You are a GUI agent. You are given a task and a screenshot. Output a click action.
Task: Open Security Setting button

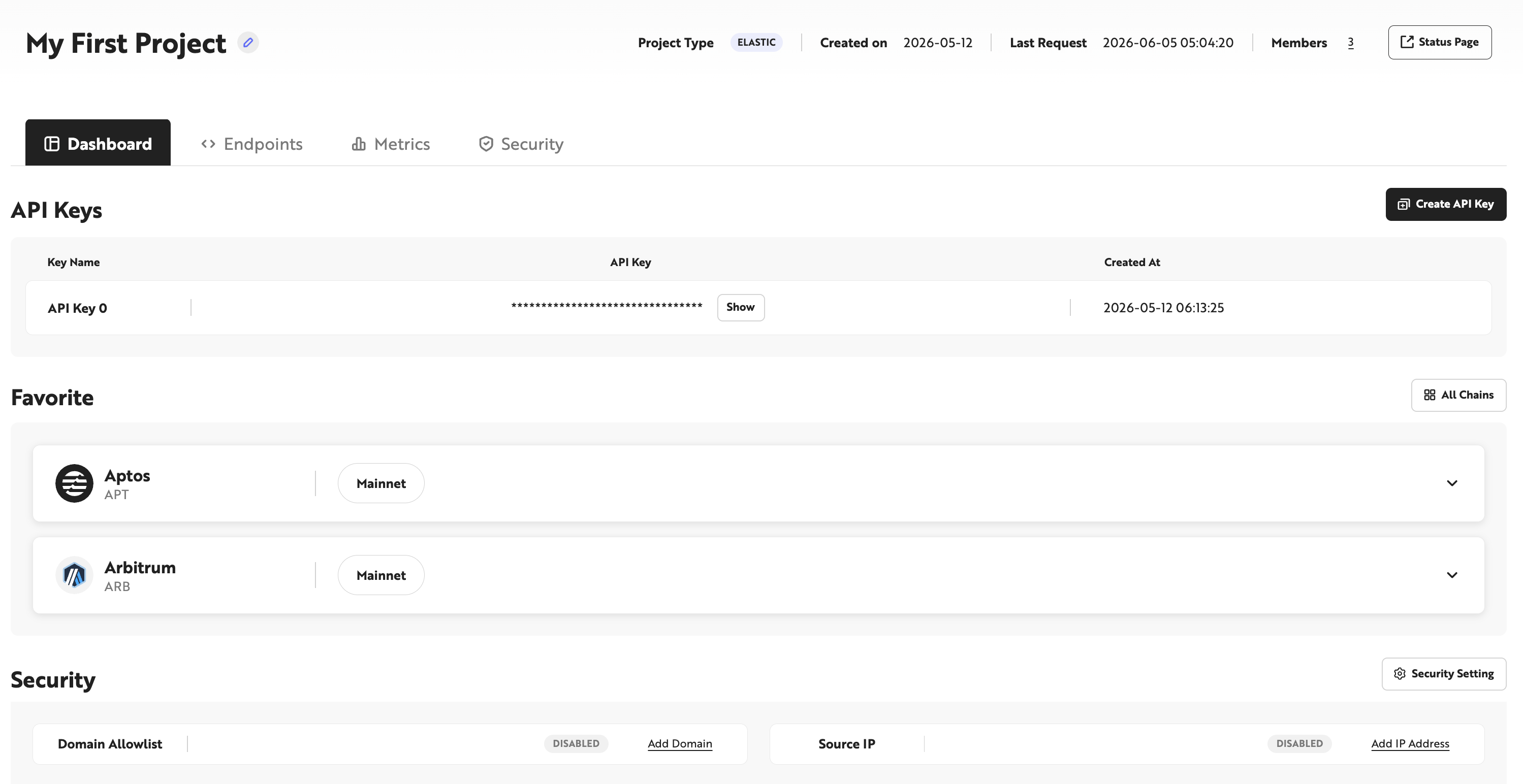tap(1444, 673)
